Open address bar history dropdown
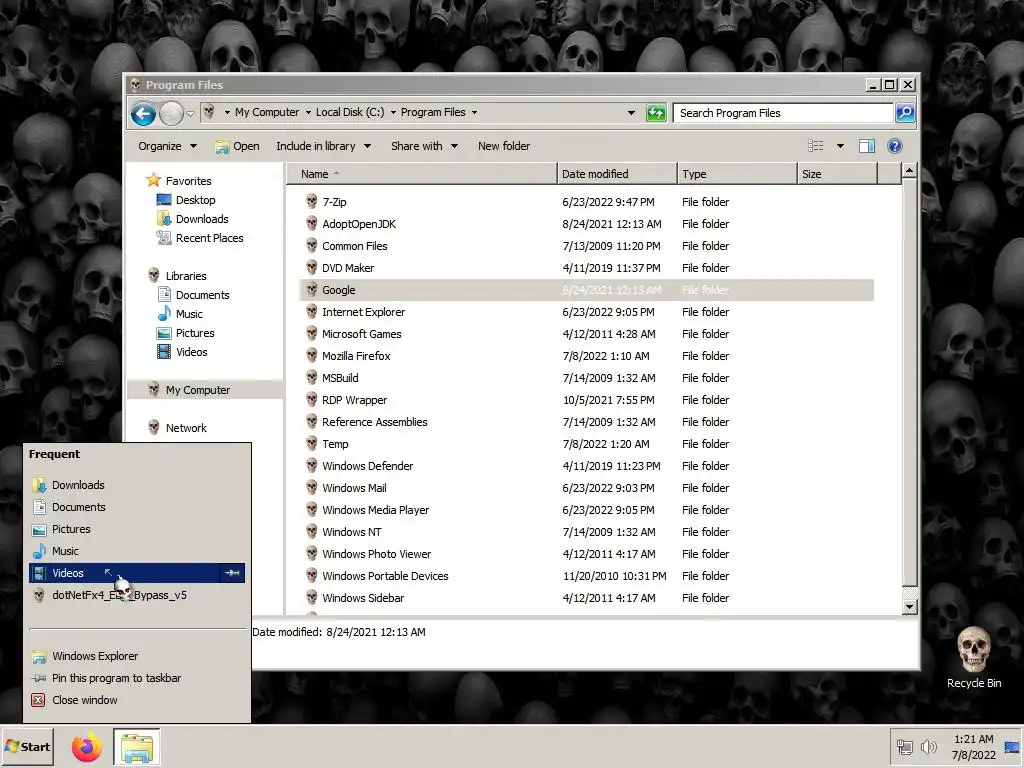Screen dimensions: 1024x768 coord(631,113)
